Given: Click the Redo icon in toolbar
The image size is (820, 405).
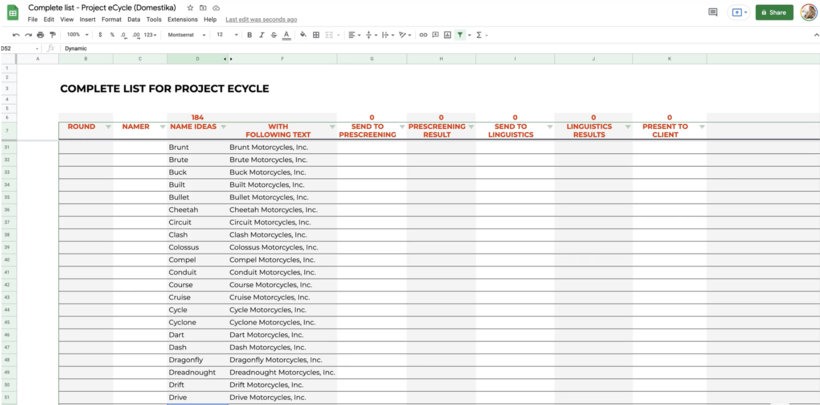Looking at the screenshot, I should tap(28, 35).
